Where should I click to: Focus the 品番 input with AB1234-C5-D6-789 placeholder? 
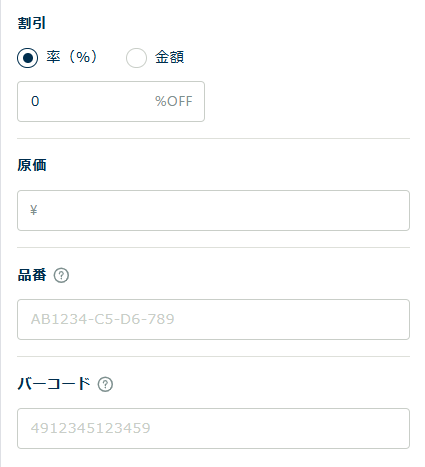point(213,319)
